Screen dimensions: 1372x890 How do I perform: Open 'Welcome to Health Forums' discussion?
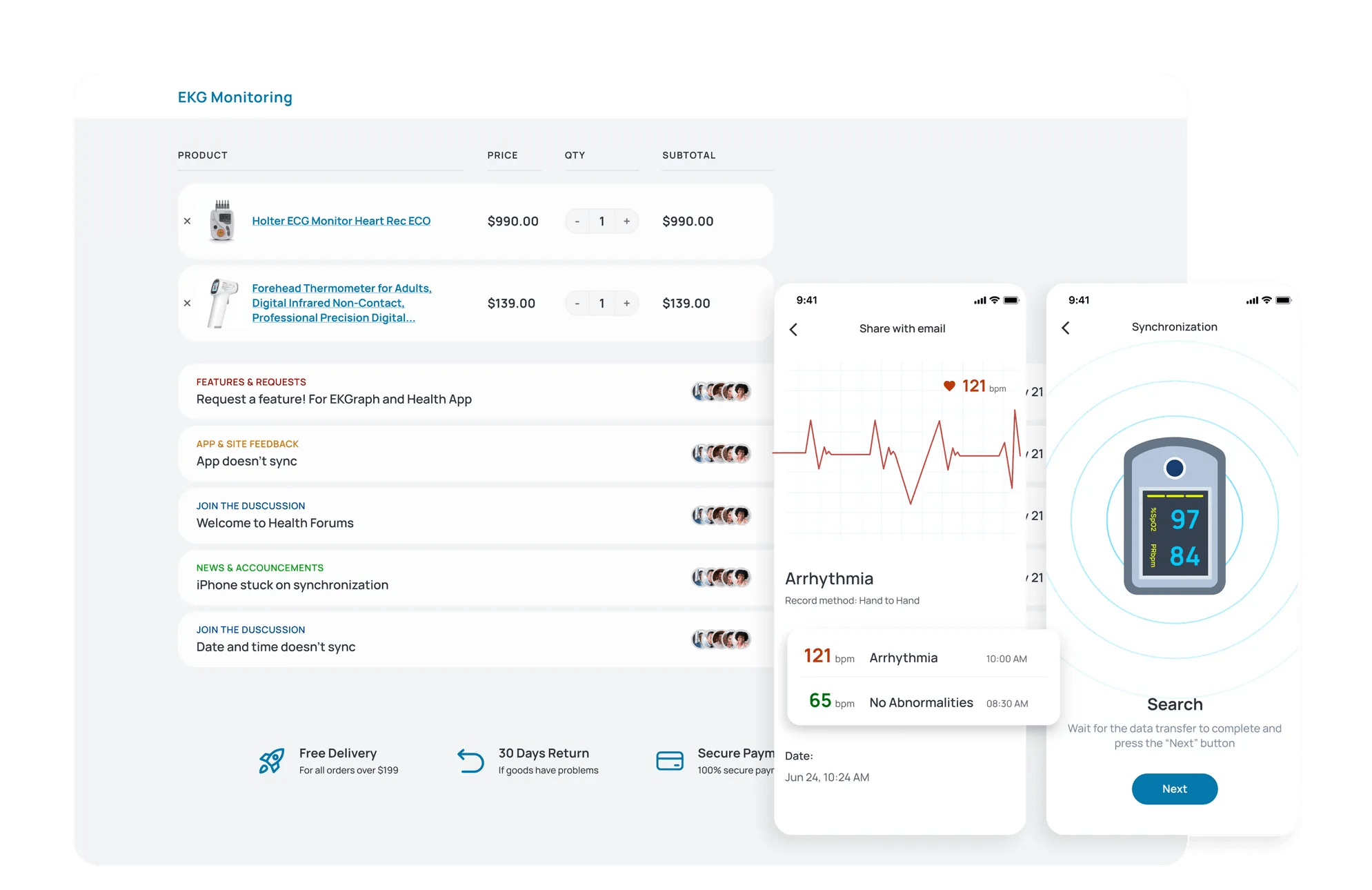tap(275, 523)
